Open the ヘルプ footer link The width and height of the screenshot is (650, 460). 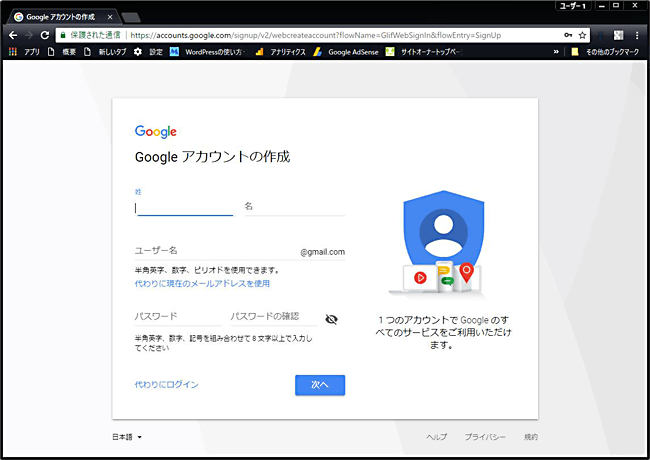(x=437, y=437)
